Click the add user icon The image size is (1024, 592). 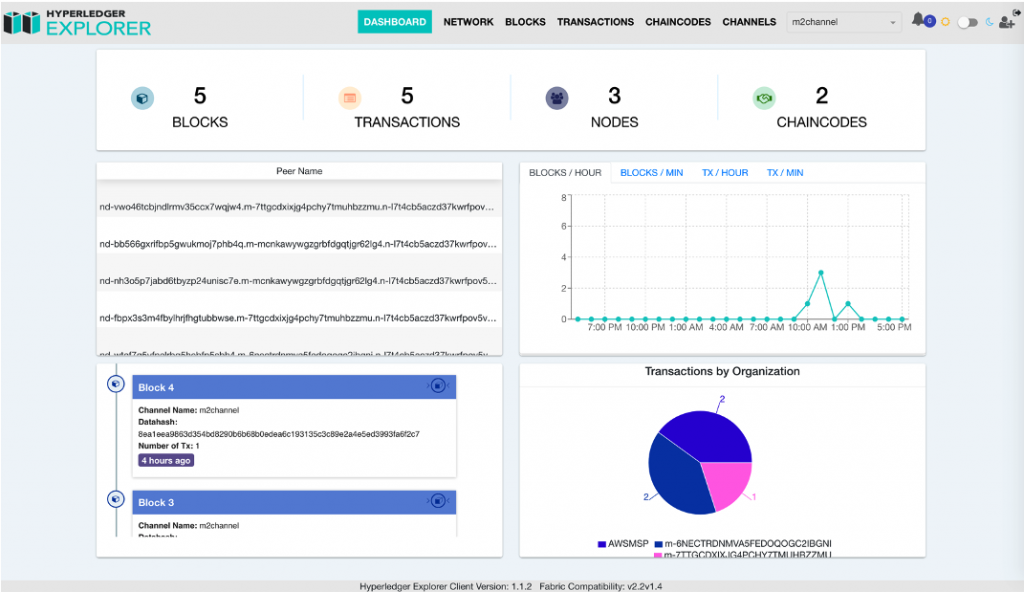(x=1006, y=23)
